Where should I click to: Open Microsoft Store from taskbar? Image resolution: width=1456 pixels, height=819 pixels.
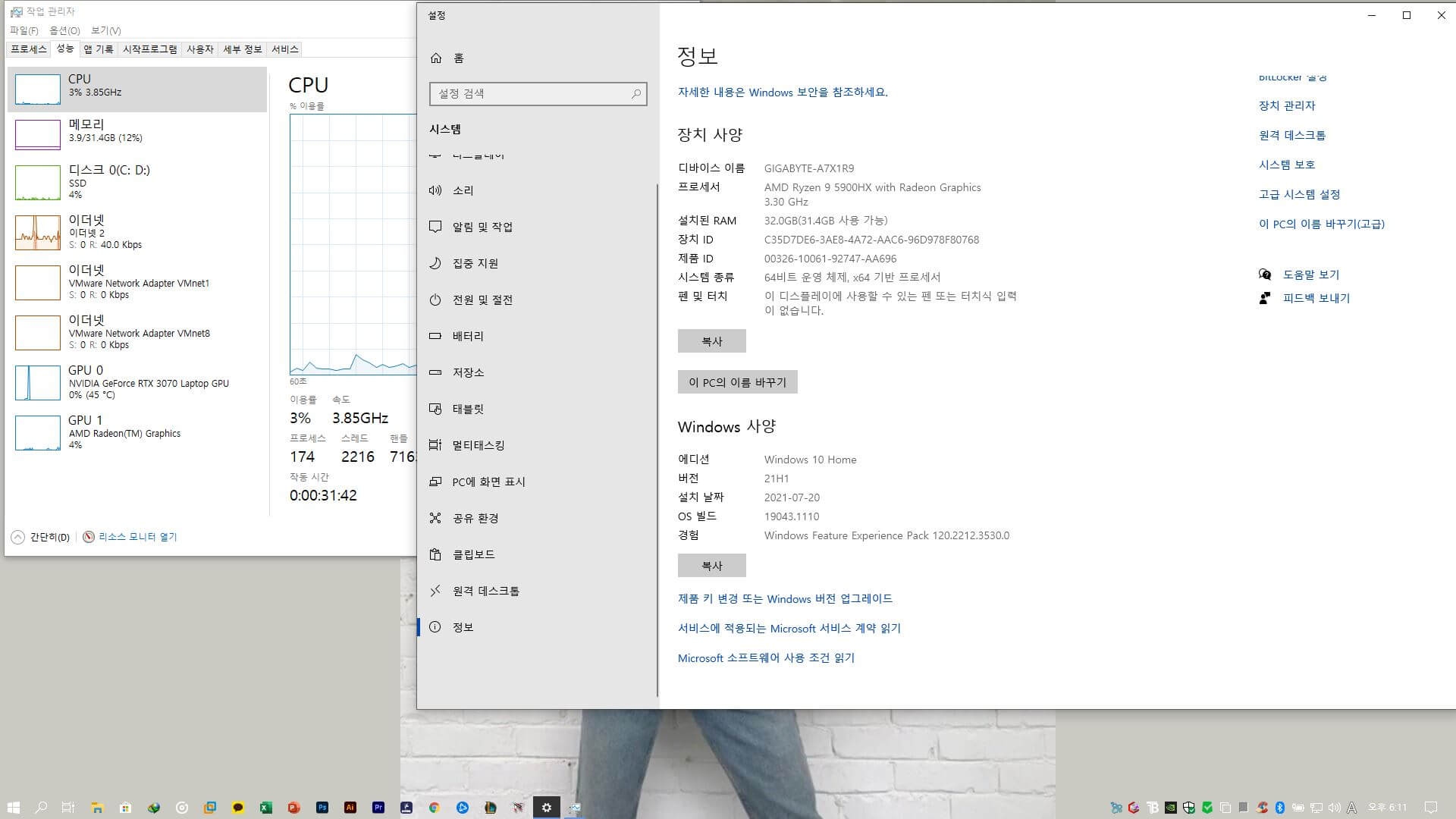pos(126,808)
